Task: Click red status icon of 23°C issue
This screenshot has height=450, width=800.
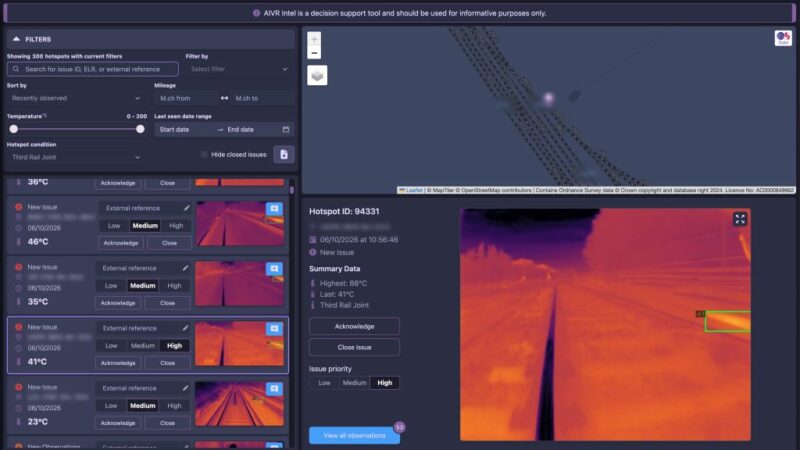Action: coord(18,387)
